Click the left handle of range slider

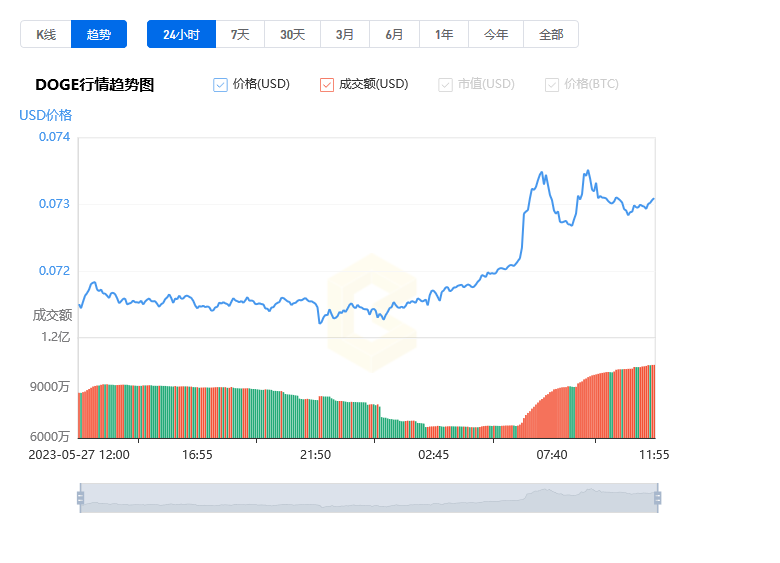pyautogui.click(x=80, y=498)
